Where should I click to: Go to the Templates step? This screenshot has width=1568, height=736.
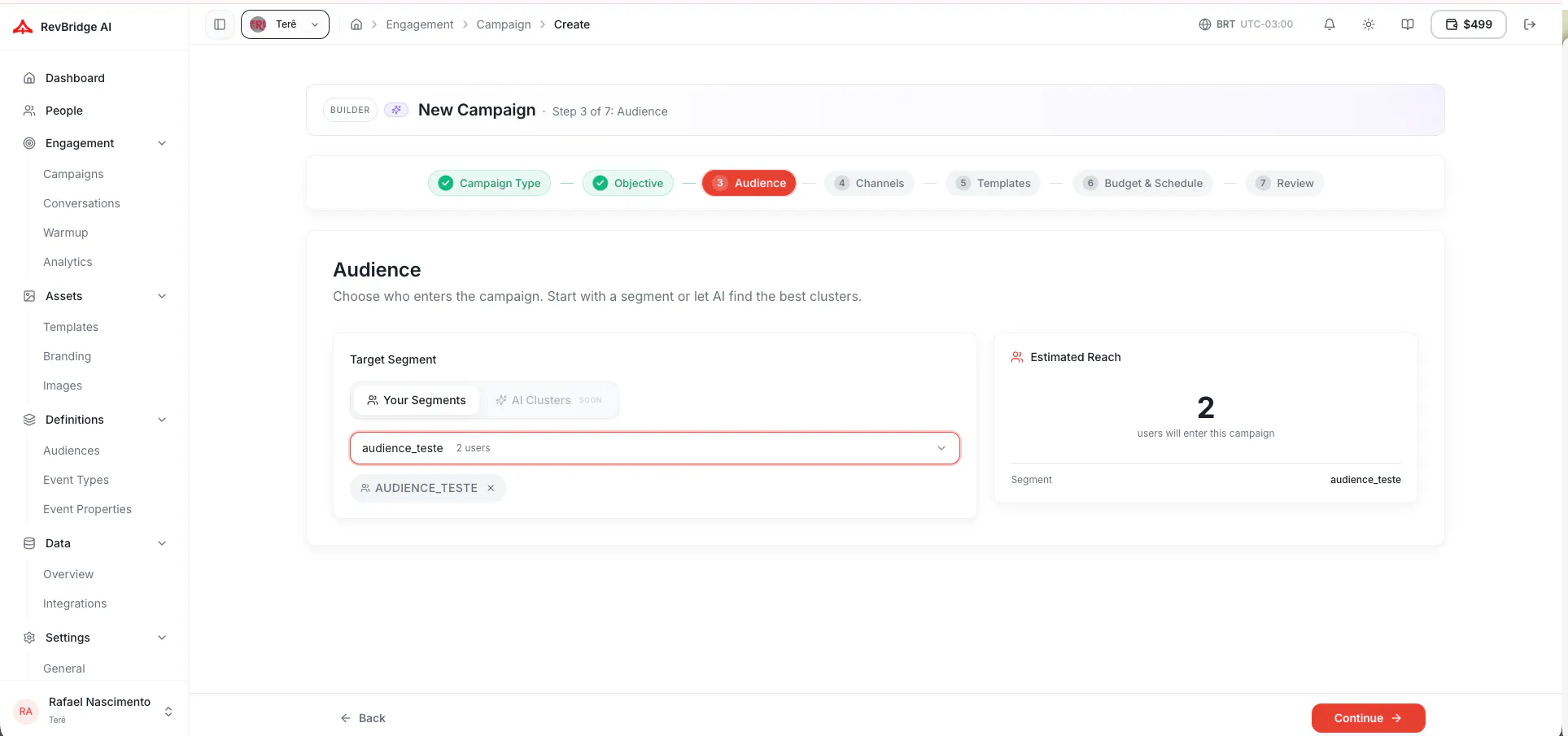coord(994,183)
